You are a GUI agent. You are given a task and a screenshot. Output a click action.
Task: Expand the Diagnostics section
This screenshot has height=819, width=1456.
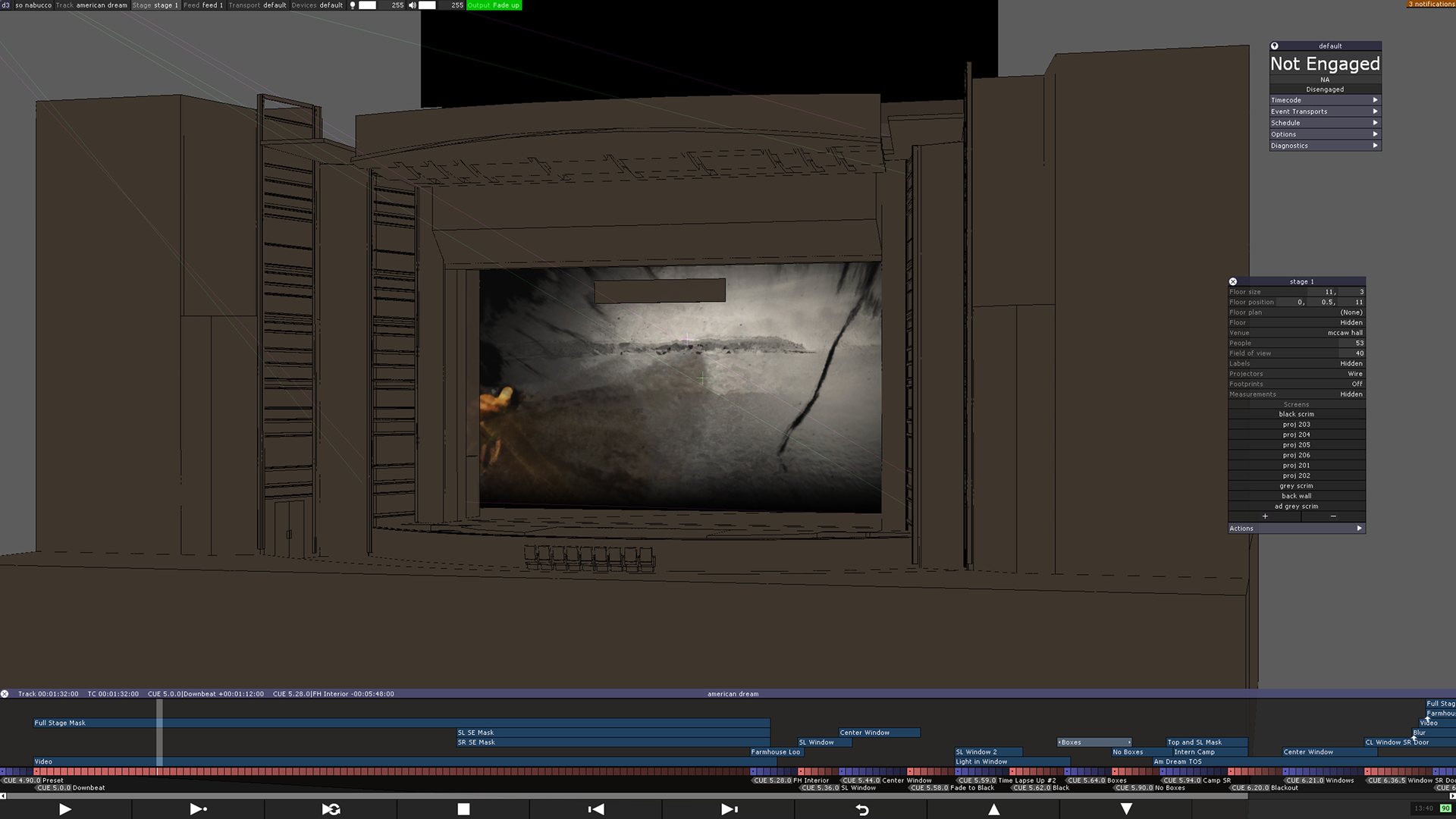click(x=1324, y=146)
